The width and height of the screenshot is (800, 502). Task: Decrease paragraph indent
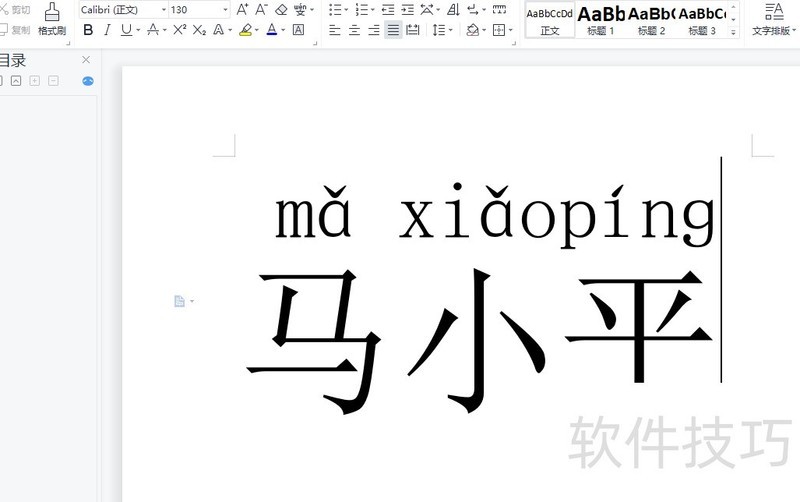(388, 10)
